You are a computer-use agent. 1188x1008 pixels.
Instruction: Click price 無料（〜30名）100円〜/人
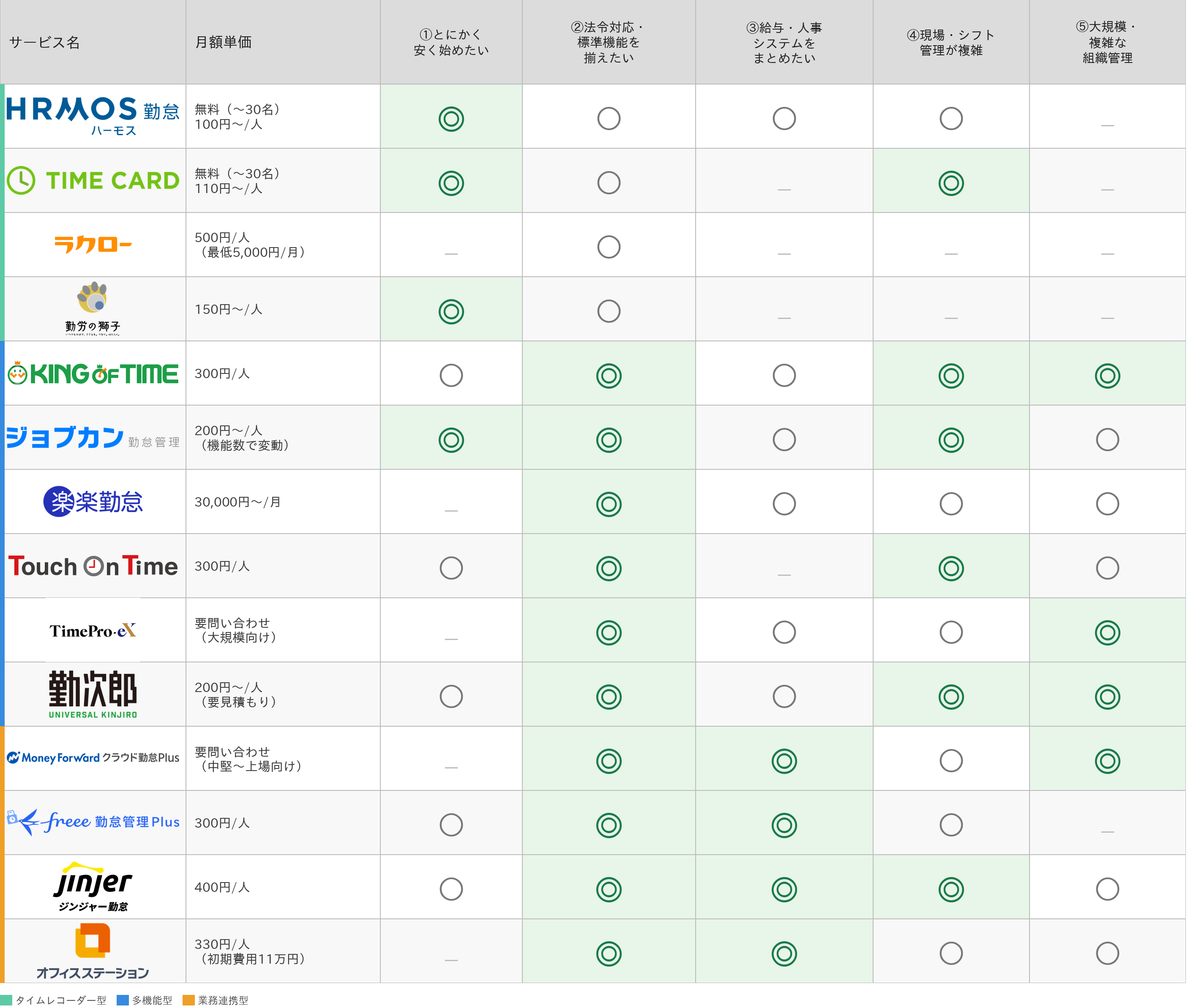239,117
